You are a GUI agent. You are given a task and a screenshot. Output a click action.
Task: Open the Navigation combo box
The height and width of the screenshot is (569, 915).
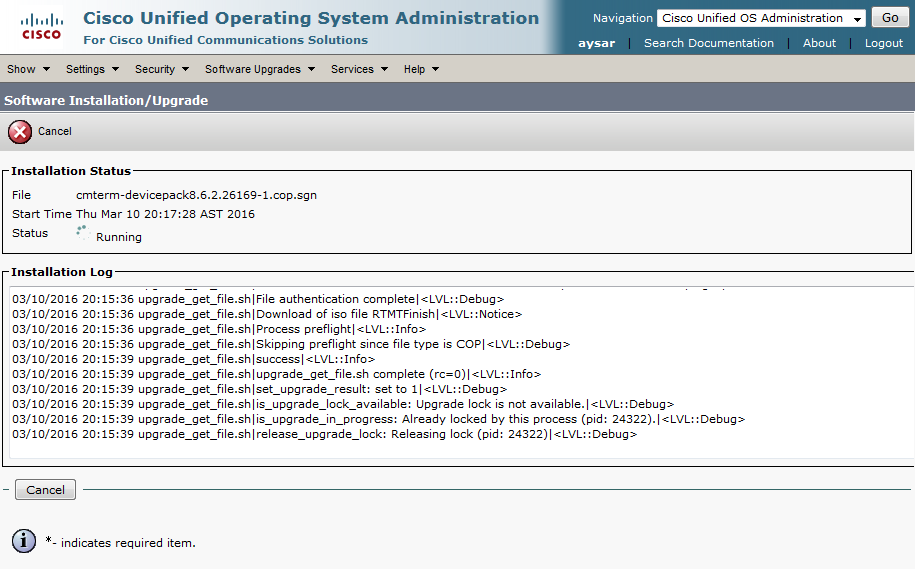click(x=761, y=18)
